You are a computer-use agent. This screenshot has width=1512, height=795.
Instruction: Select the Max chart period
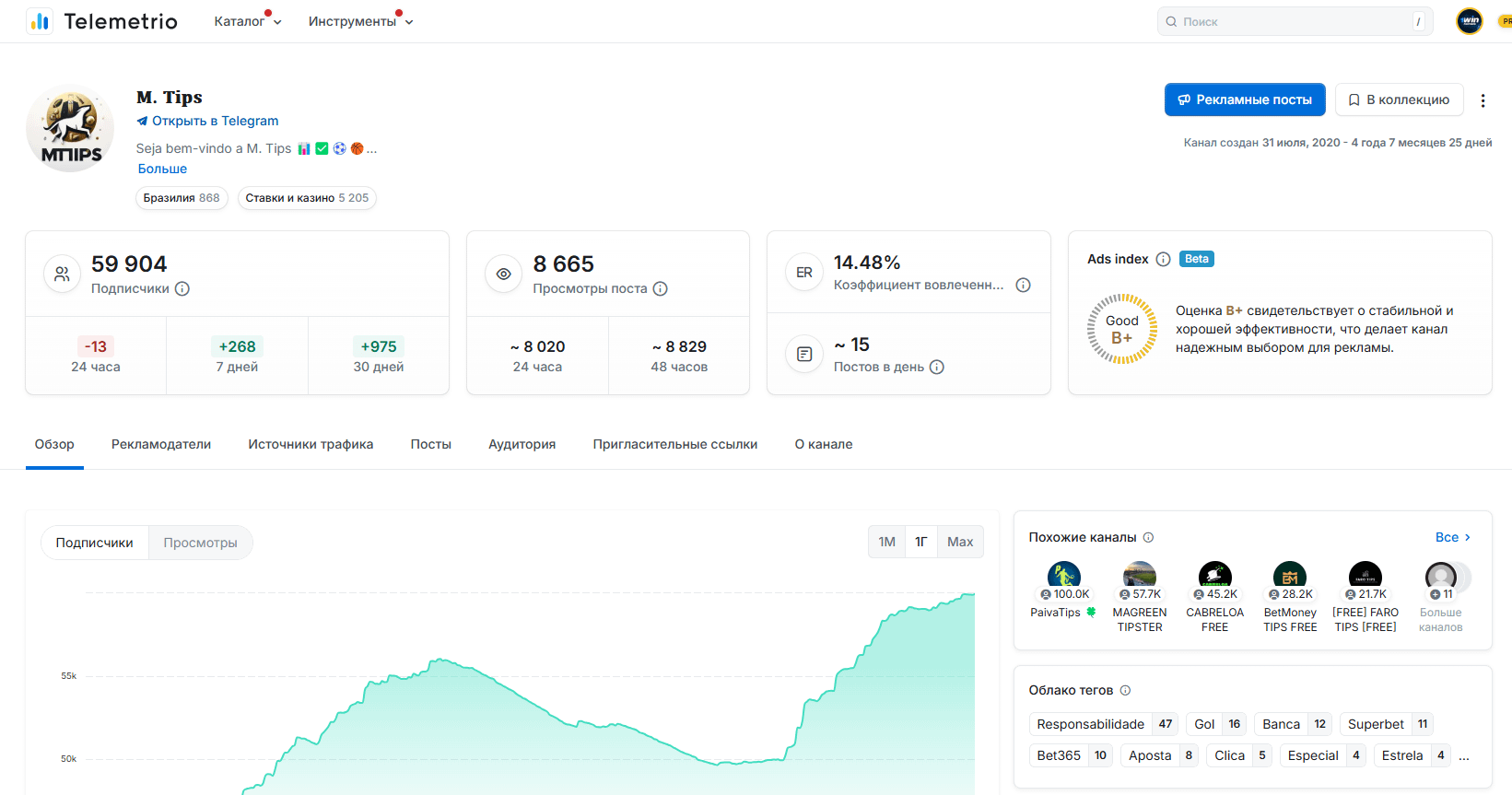point(959,543)
